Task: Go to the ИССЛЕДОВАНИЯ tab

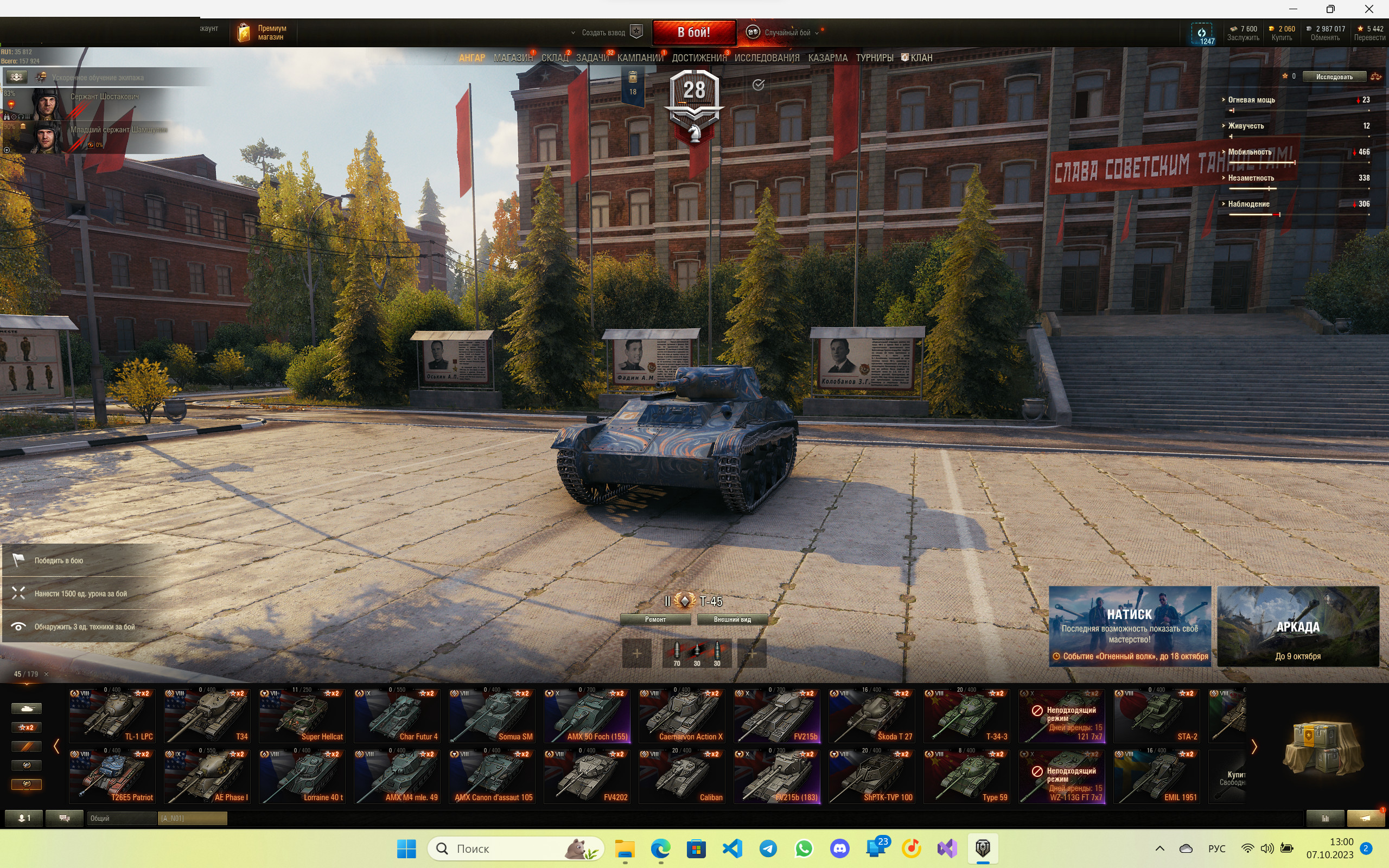Action: 767,58
